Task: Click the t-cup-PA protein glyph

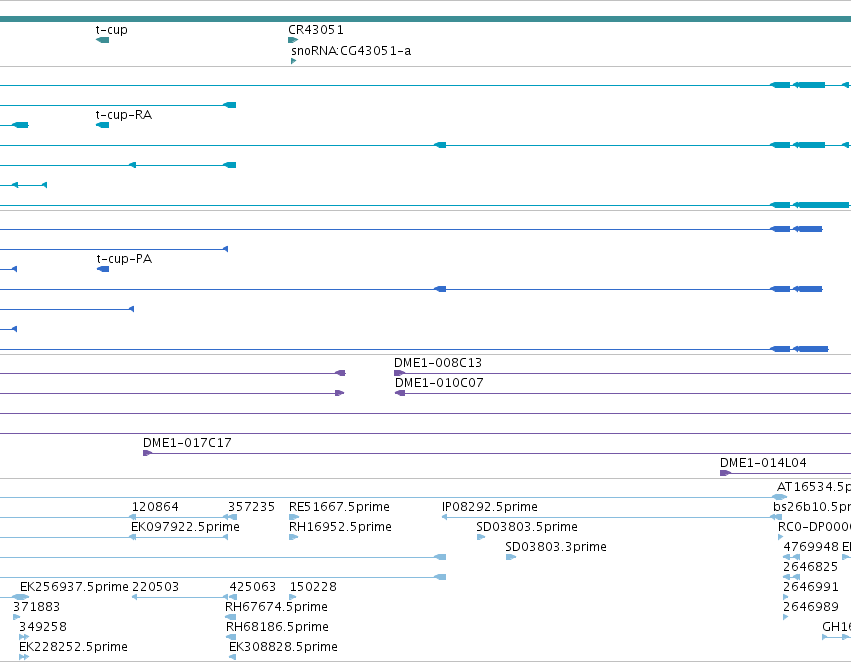Action: click(x=103, y=269)
